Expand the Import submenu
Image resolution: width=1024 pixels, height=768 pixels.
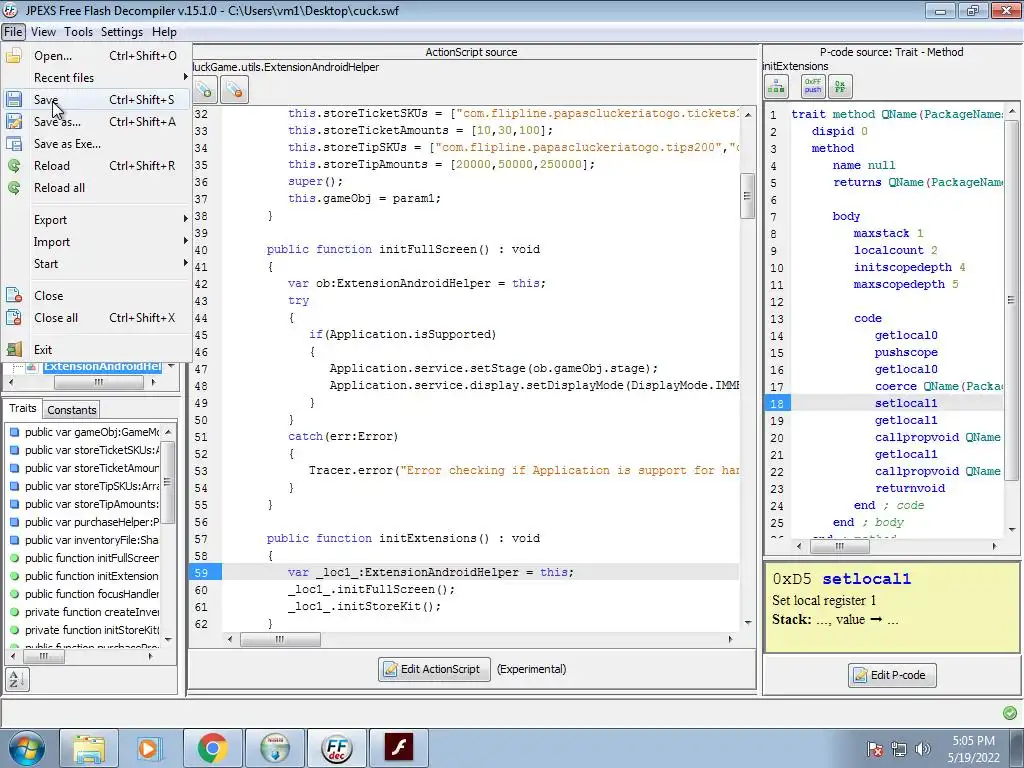pyautogui.click(x=97, y=242)
